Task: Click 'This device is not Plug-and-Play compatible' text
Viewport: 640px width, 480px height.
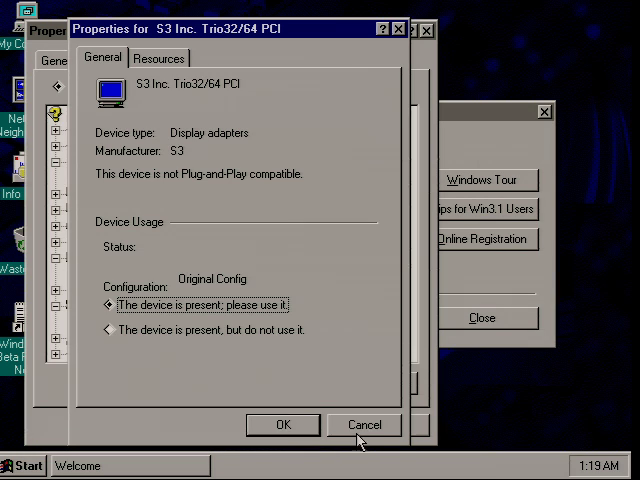Action: [x=199, y=174]
